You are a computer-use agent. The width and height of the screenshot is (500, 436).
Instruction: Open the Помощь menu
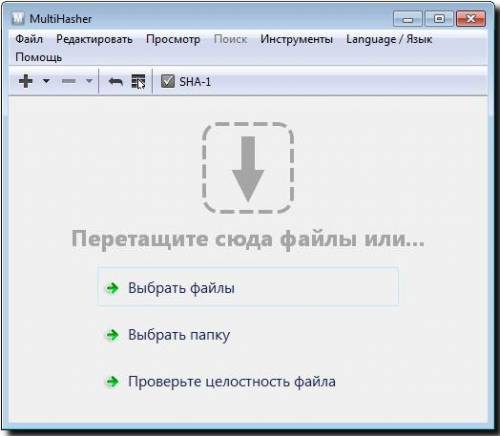click(38, 57)
